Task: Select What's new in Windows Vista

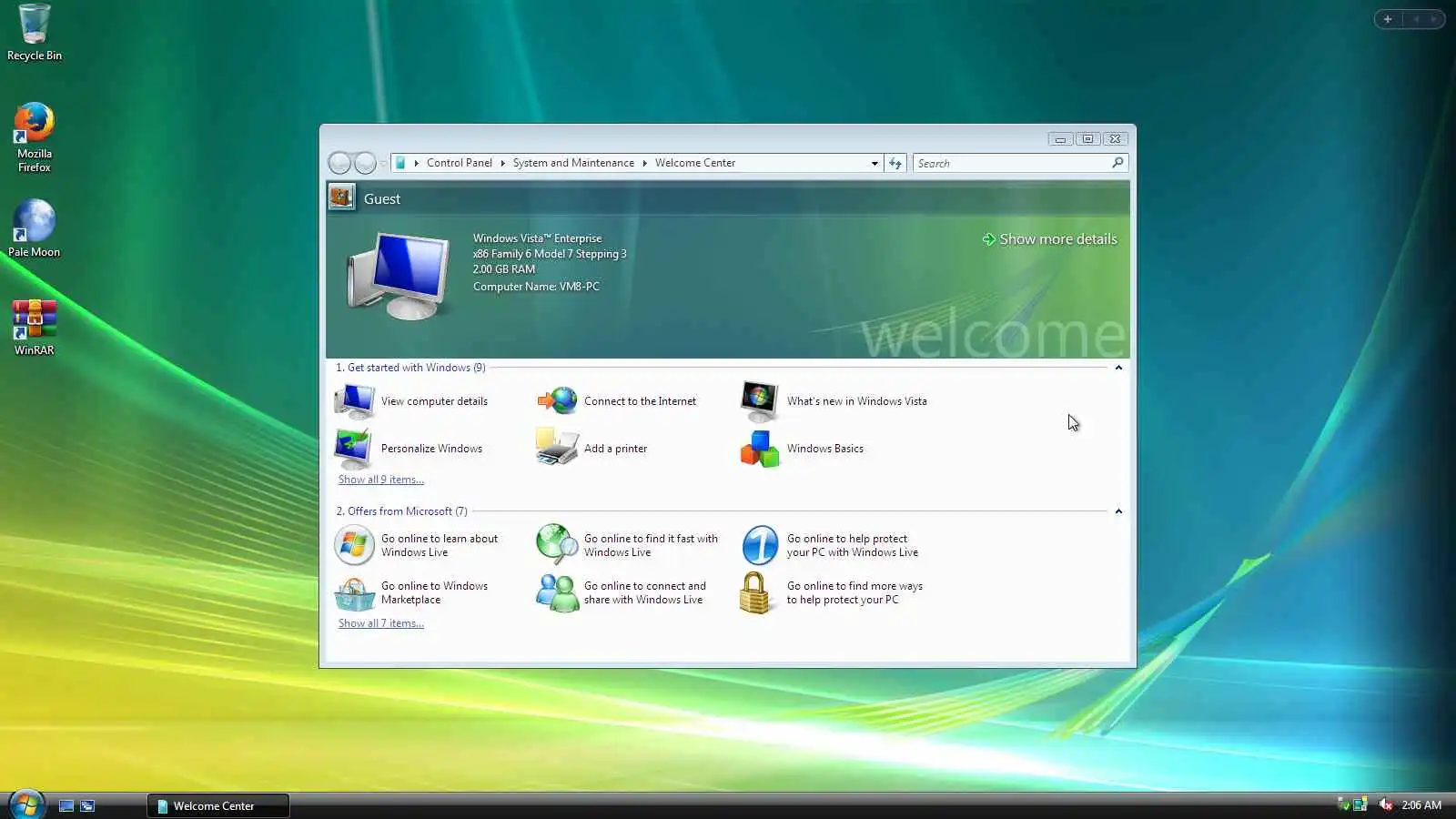Action: [x=834, y=401]
